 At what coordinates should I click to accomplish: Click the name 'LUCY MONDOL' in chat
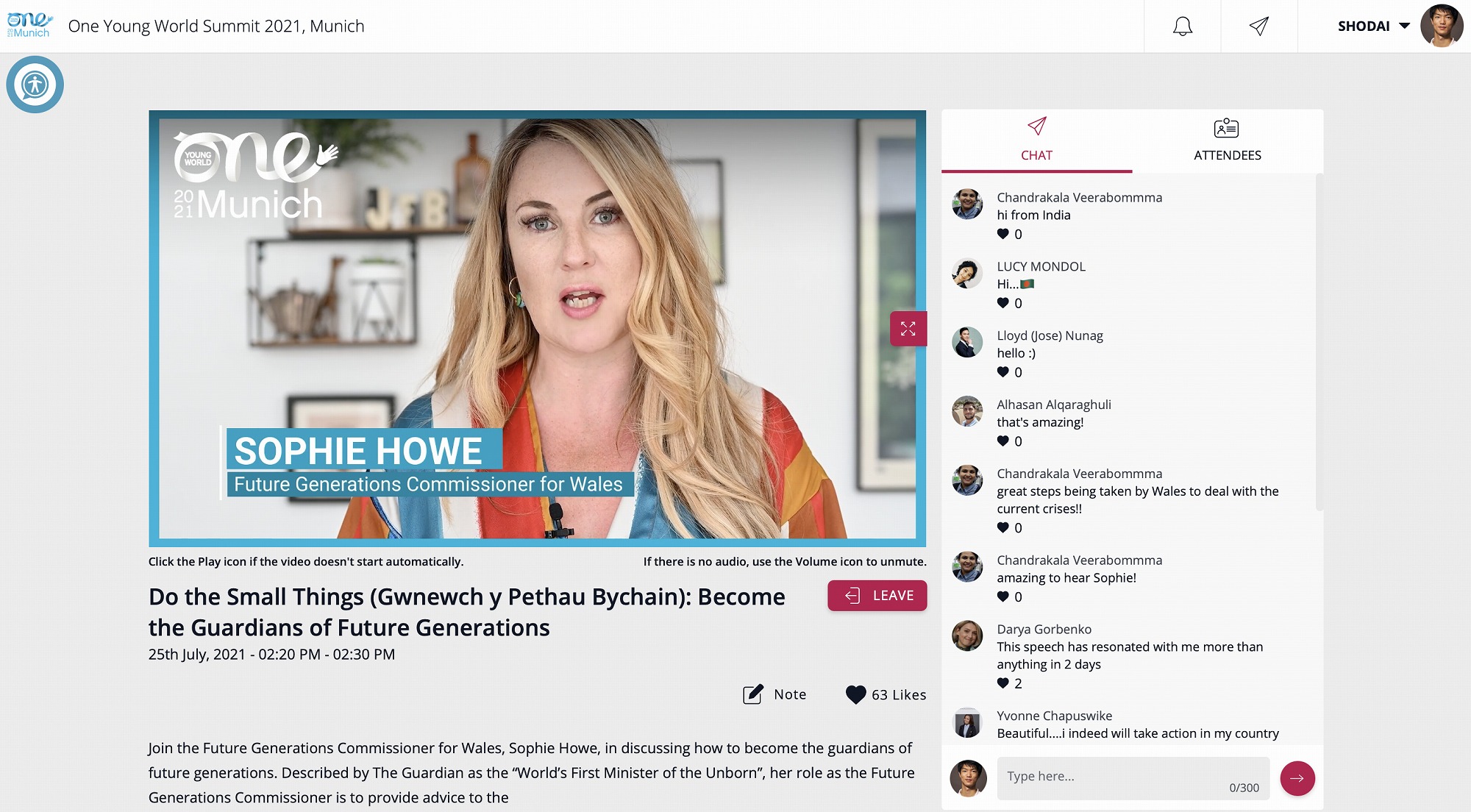click(x=1041, y=266)
